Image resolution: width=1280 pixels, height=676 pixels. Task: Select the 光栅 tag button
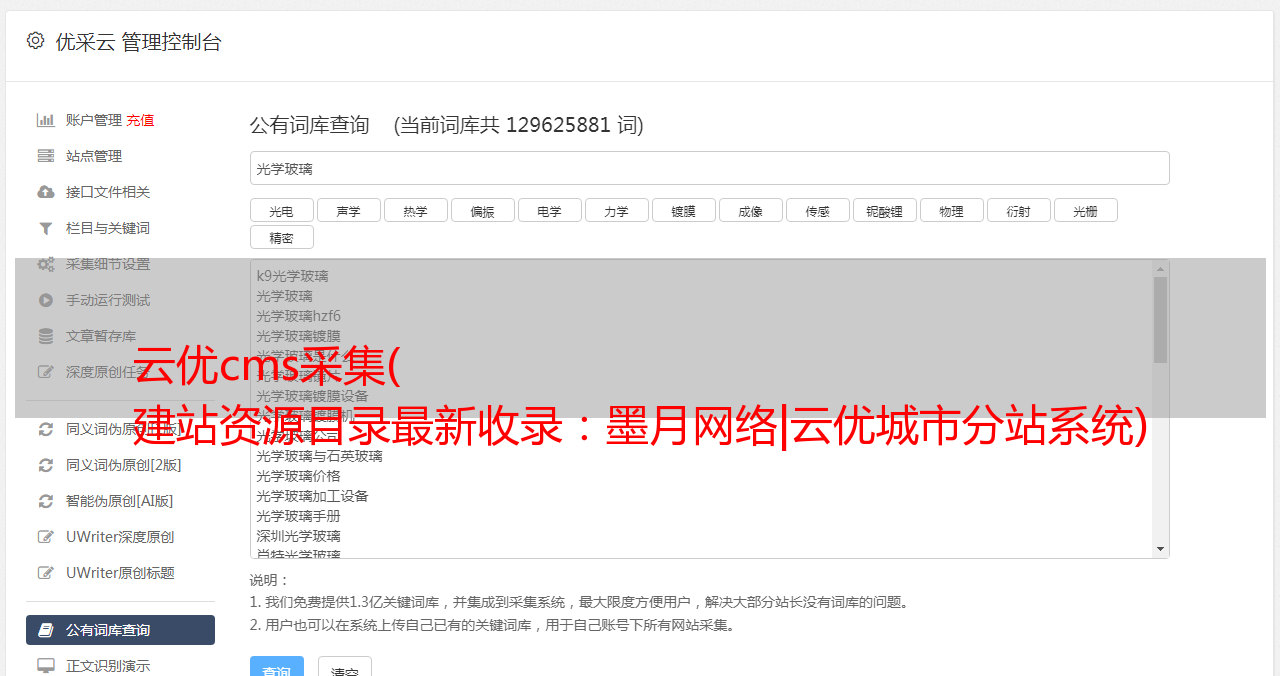pos(1085,210)
